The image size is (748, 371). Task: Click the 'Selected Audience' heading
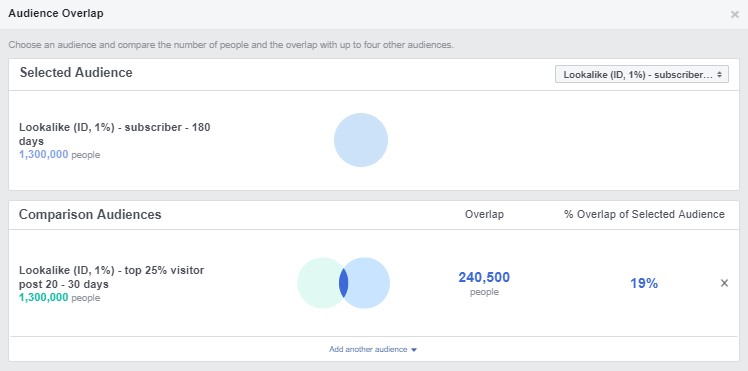coord(76,72)
